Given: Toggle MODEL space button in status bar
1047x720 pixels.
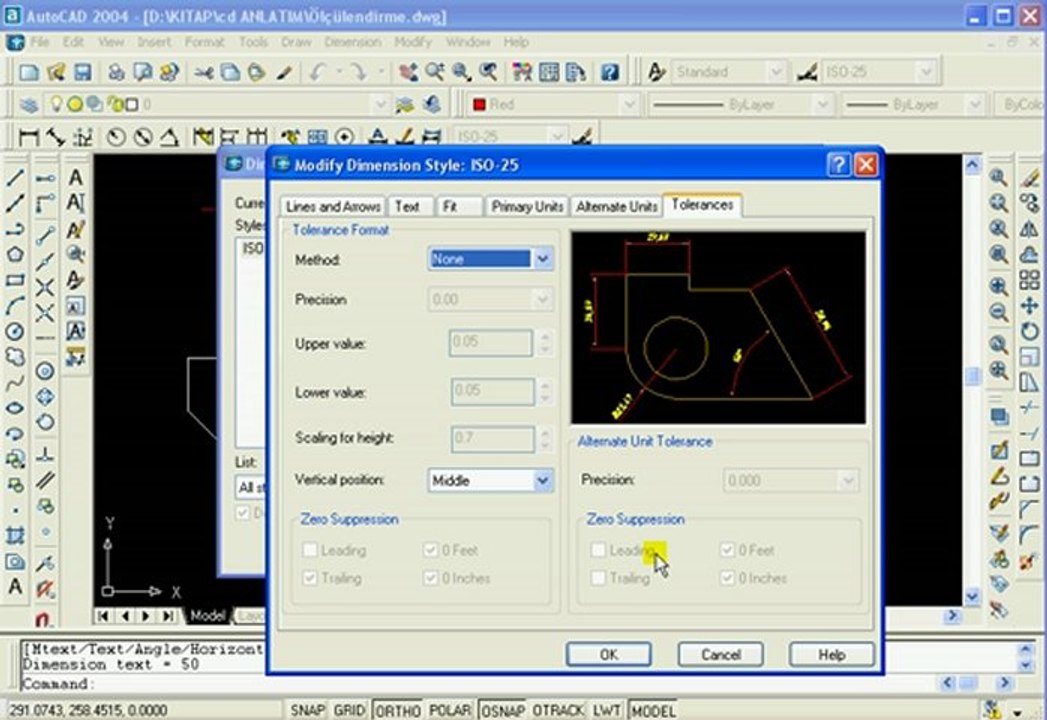Looking at the screenshot, I should [653, 710].
